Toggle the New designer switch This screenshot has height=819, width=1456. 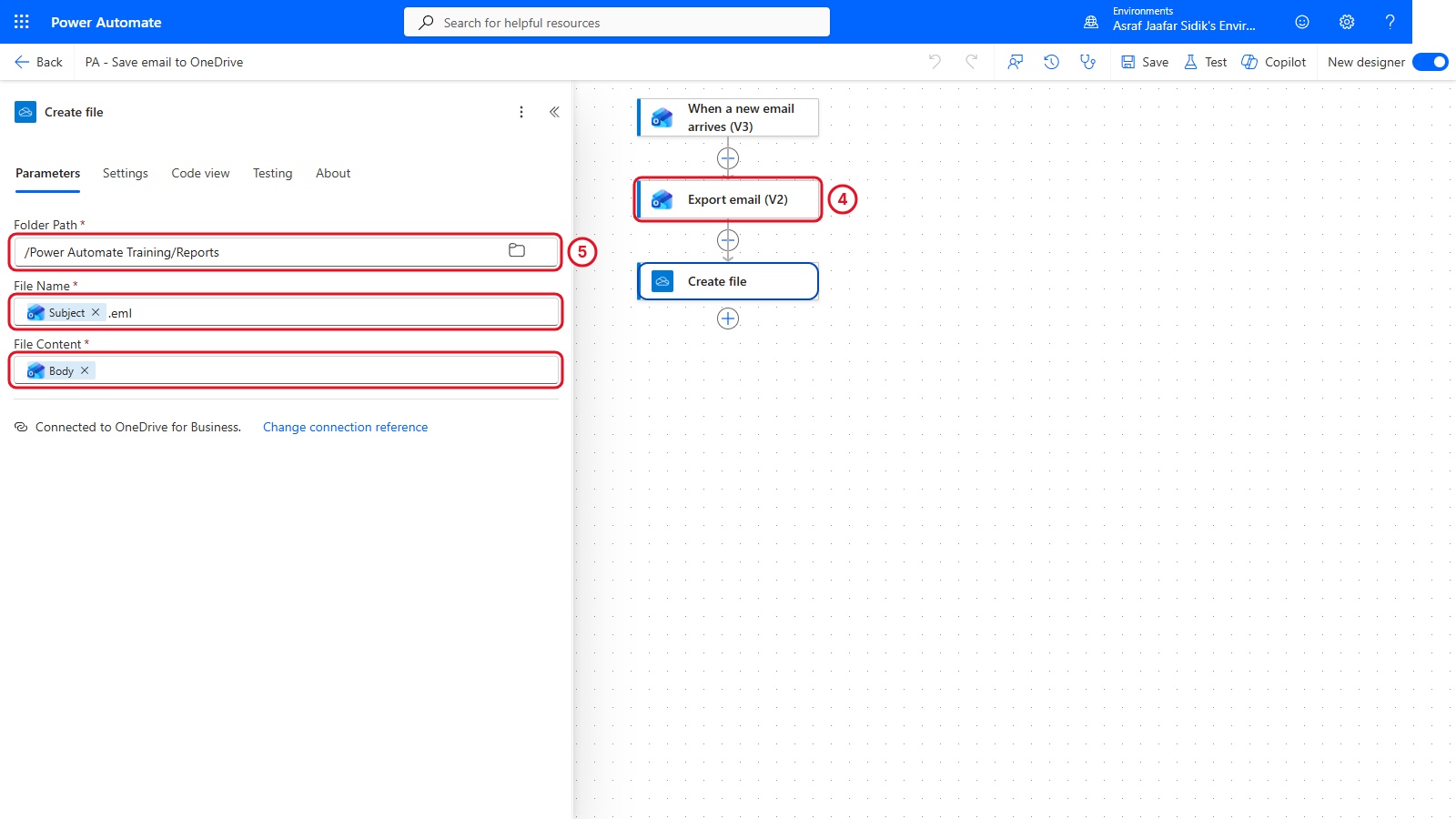coord(1431,62)
